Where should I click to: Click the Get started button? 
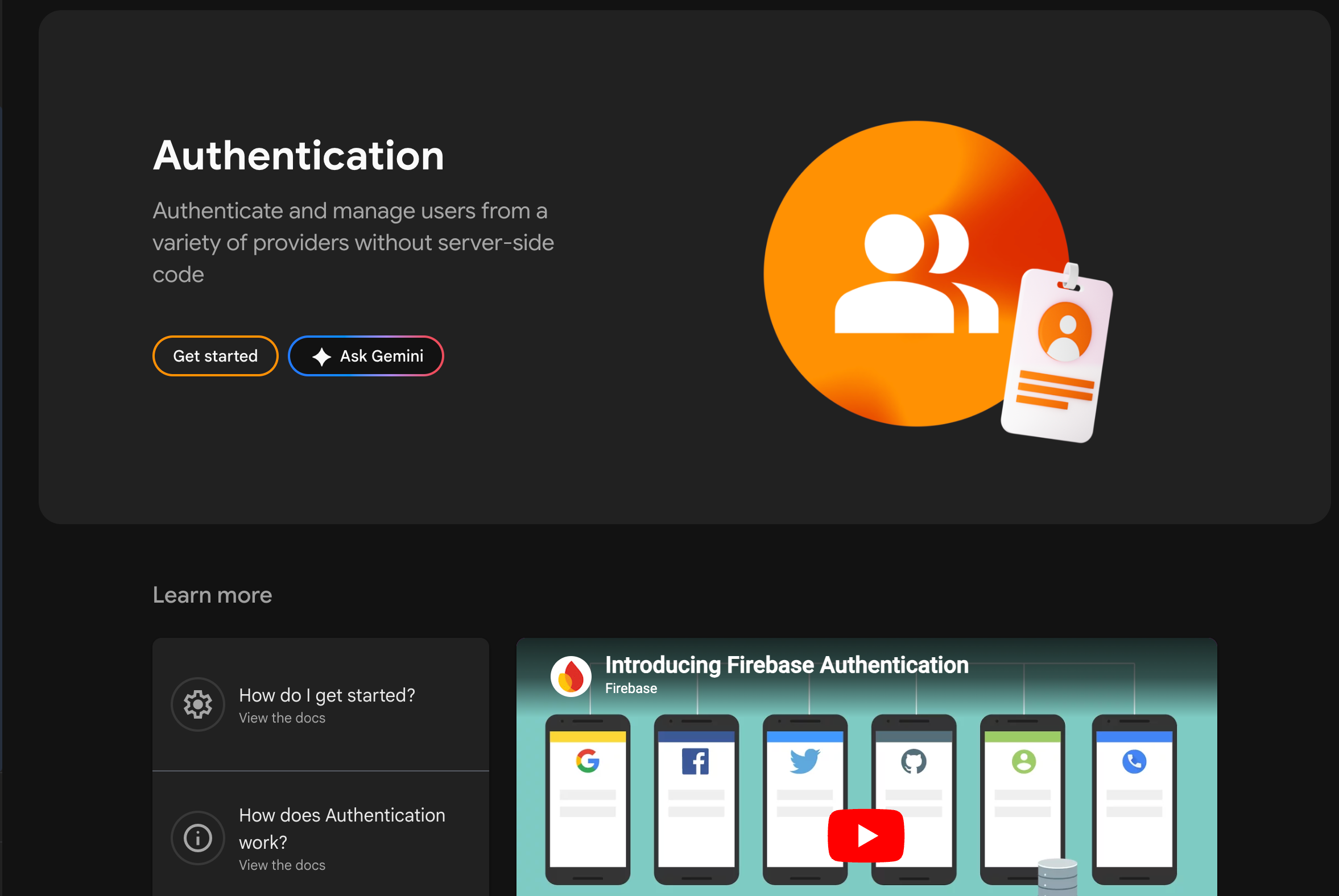(215, 356)
